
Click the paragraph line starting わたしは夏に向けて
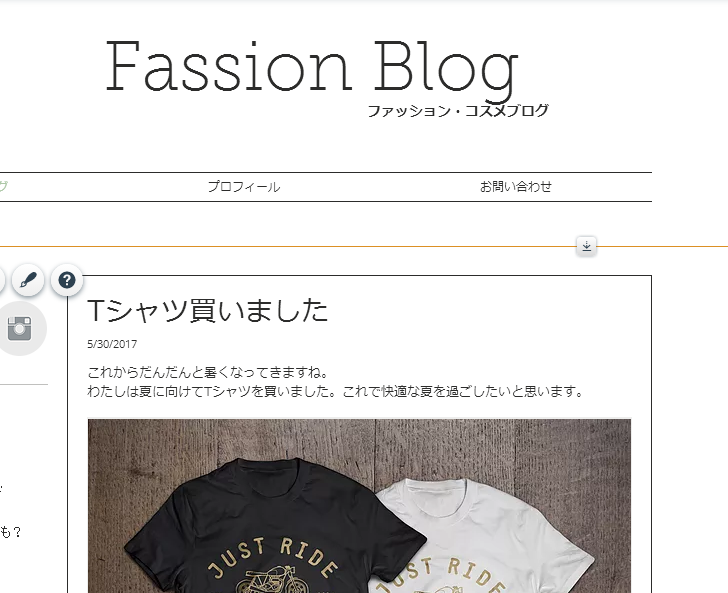(x=335, y=391)
